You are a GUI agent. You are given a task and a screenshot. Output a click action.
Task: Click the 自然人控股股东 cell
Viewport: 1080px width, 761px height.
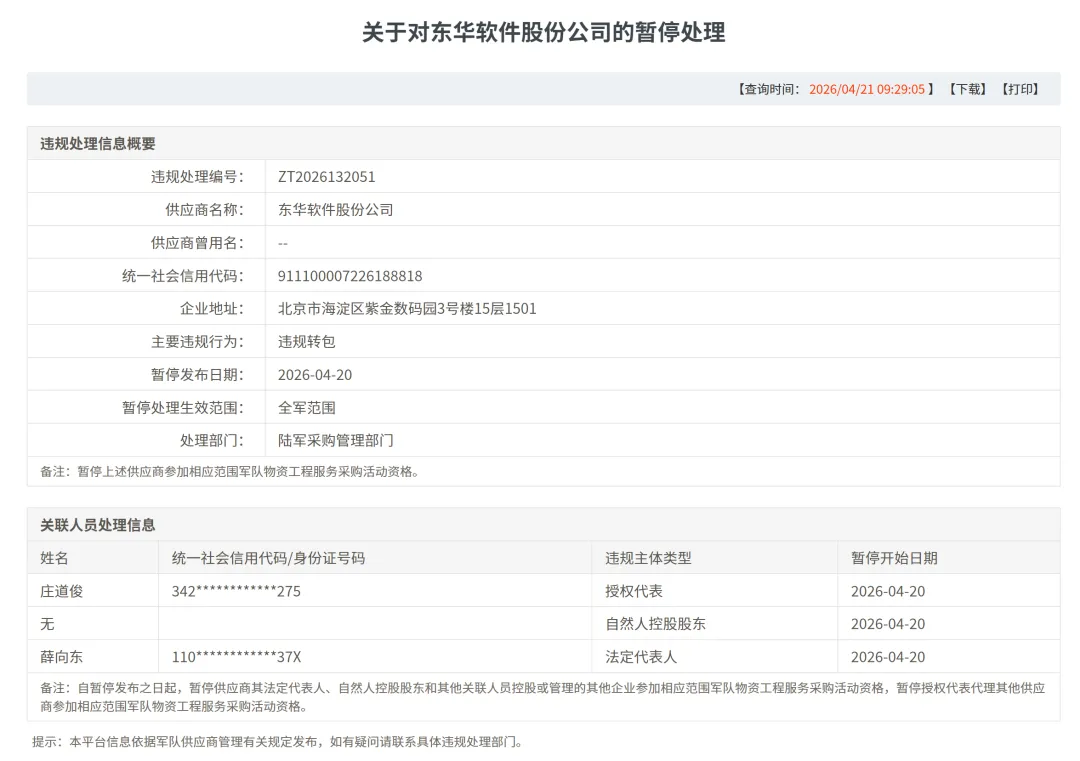[656, 625]
